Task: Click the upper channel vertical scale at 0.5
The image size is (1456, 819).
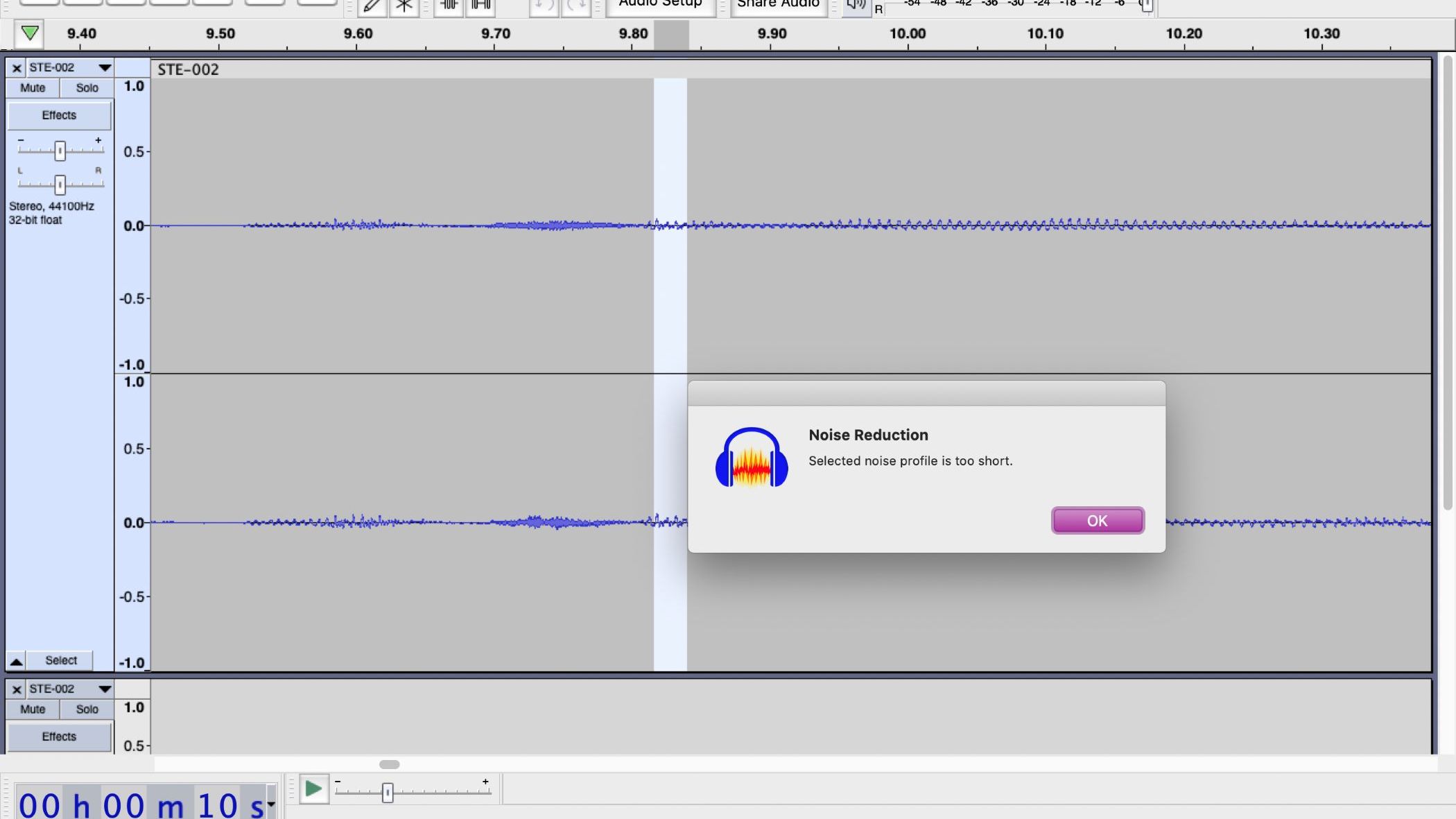Action: coord(134,152)
